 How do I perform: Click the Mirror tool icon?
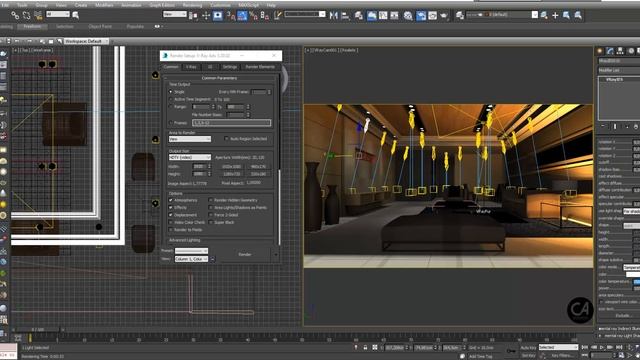pyautogui.click(x=334, y=16)
